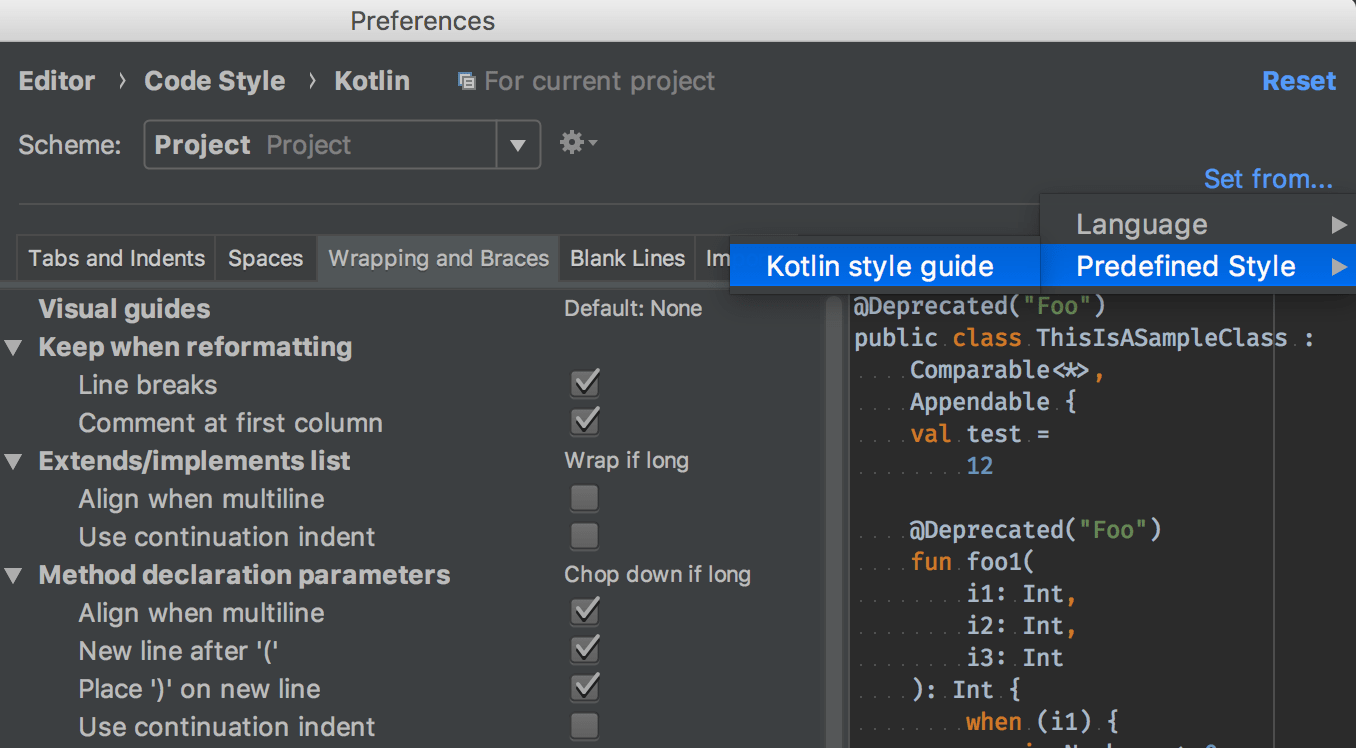Enable Align when multiline for Extends/implements list
Viewport: 1356px width, 748px height.
tap(584, 498)
